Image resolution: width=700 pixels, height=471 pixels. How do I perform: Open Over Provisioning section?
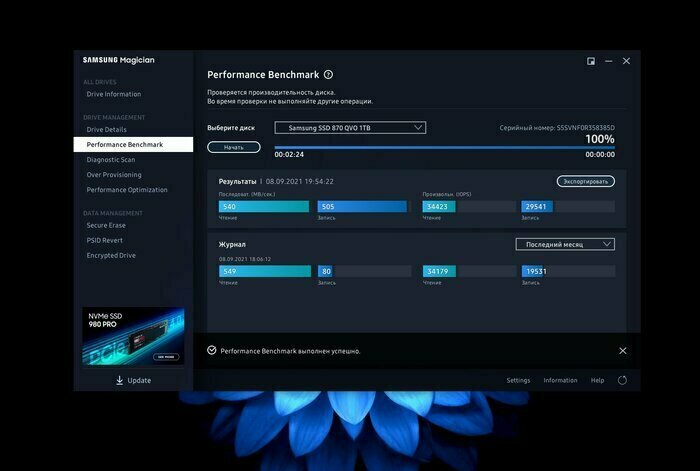pyautogui.click(x=114, y=175)
